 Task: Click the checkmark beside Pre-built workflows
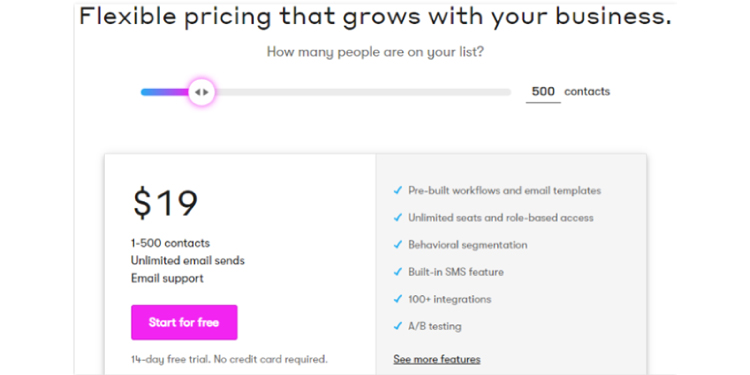coord(397,190)
